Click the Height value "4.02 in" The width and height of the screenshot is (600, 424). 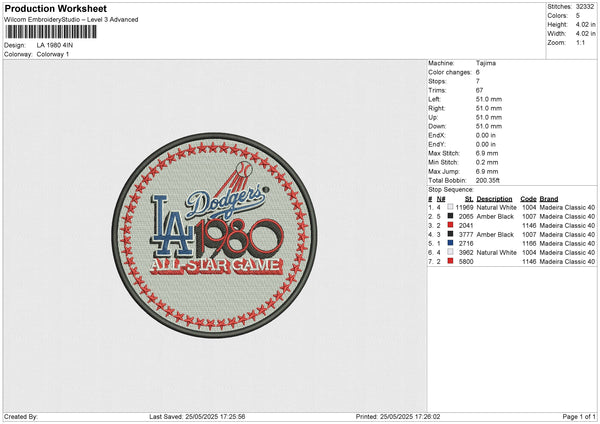point(585,24)
